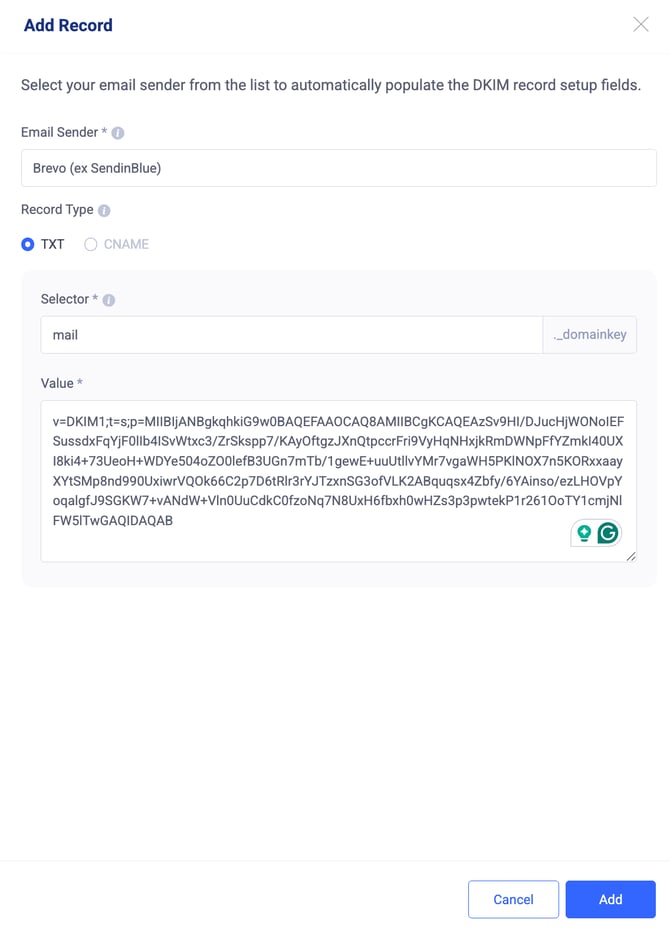Screen dimensions: 670x936
Task: Click the blue Add button
Action: point(610,899)
